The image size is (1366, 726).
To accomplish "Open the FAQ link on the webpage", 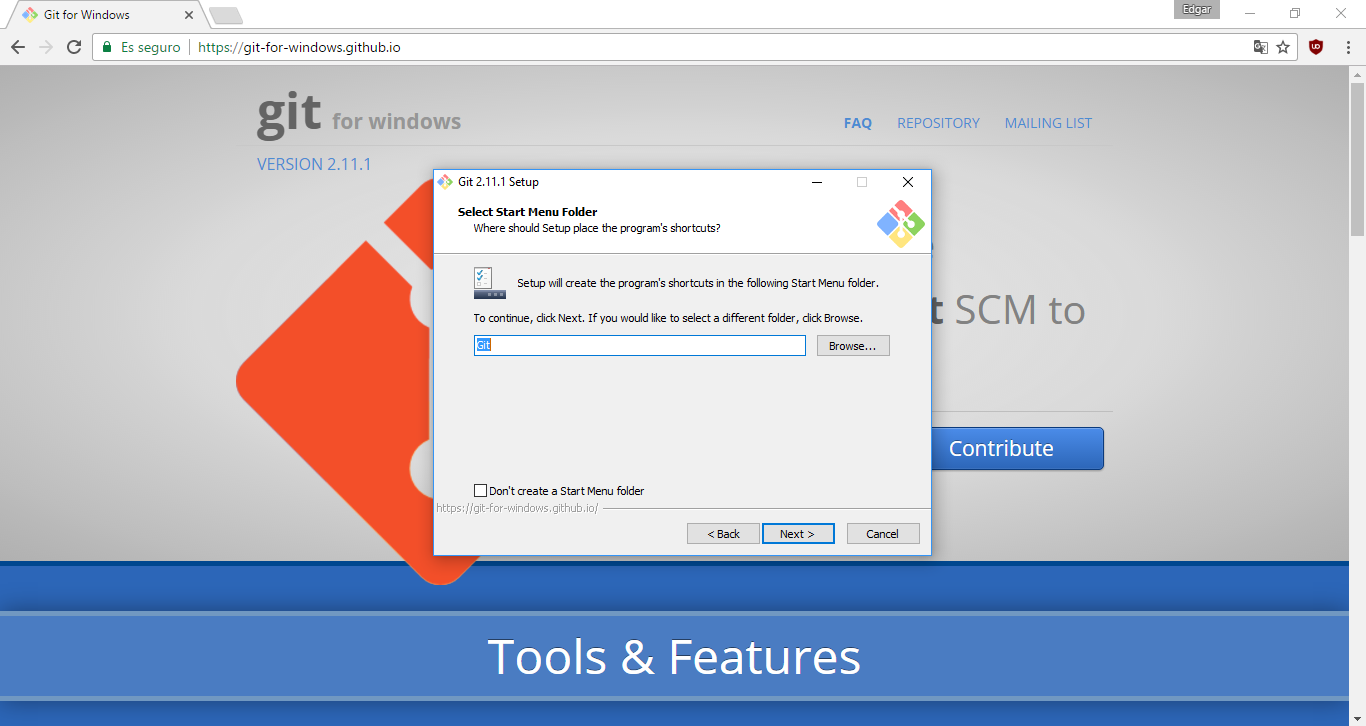I will pyautogui.click(x=858, y=123).
